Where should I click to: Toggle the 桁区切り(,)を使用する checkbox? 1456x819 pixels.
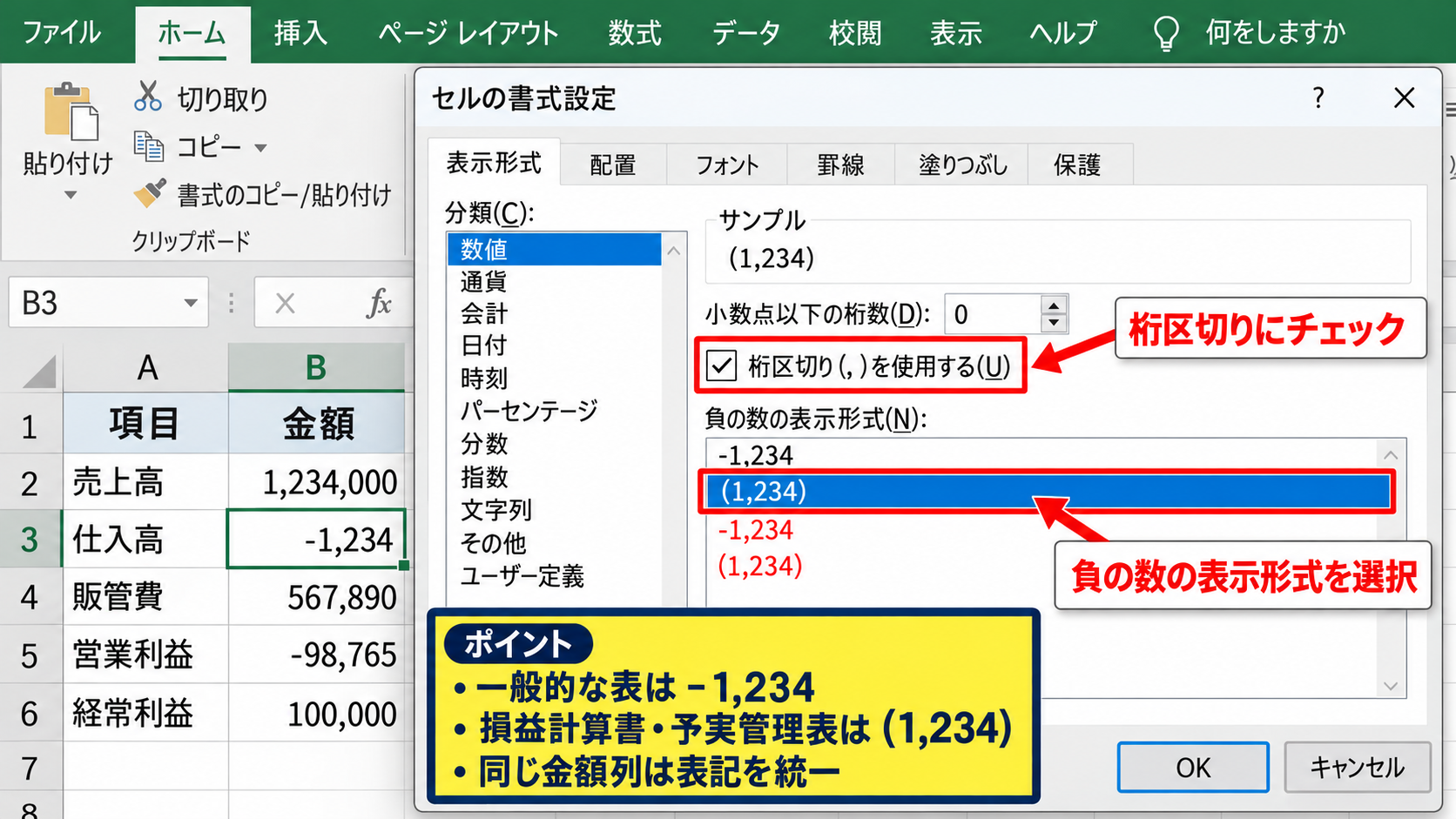(722, 366)
